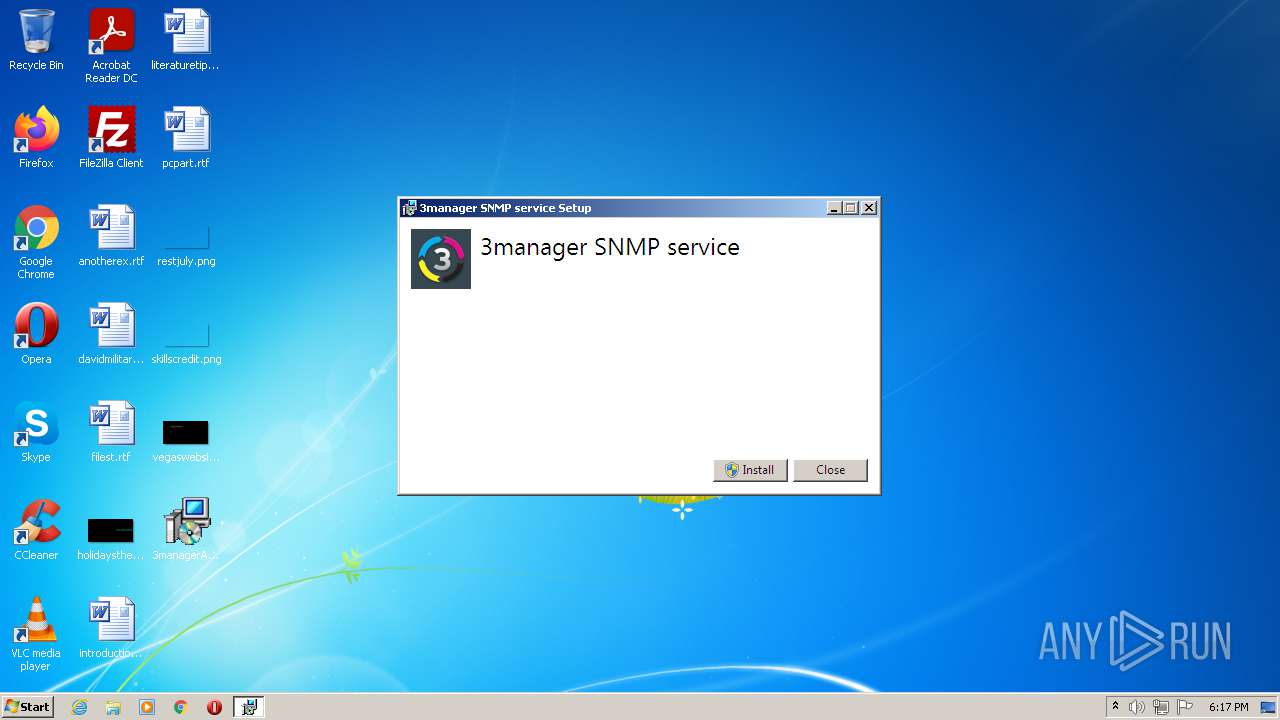
Task: Select the Skype desktop shortcut
Action: (x=36, y=432)
